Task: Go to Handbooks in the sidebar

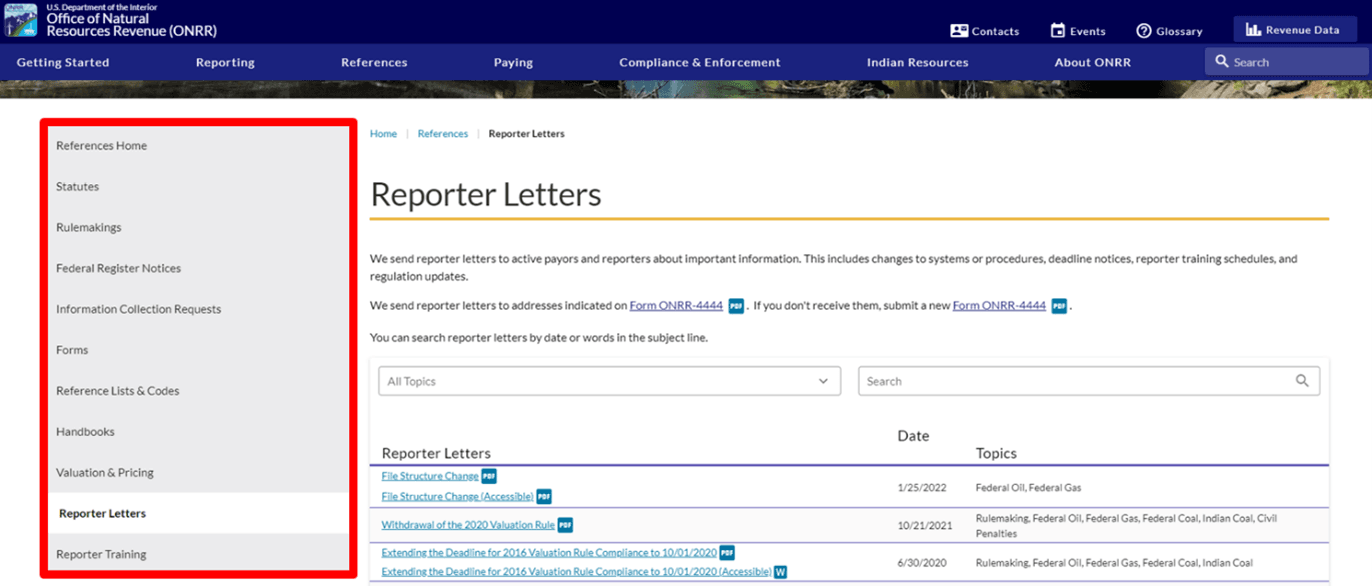Action: coord(85,432)
